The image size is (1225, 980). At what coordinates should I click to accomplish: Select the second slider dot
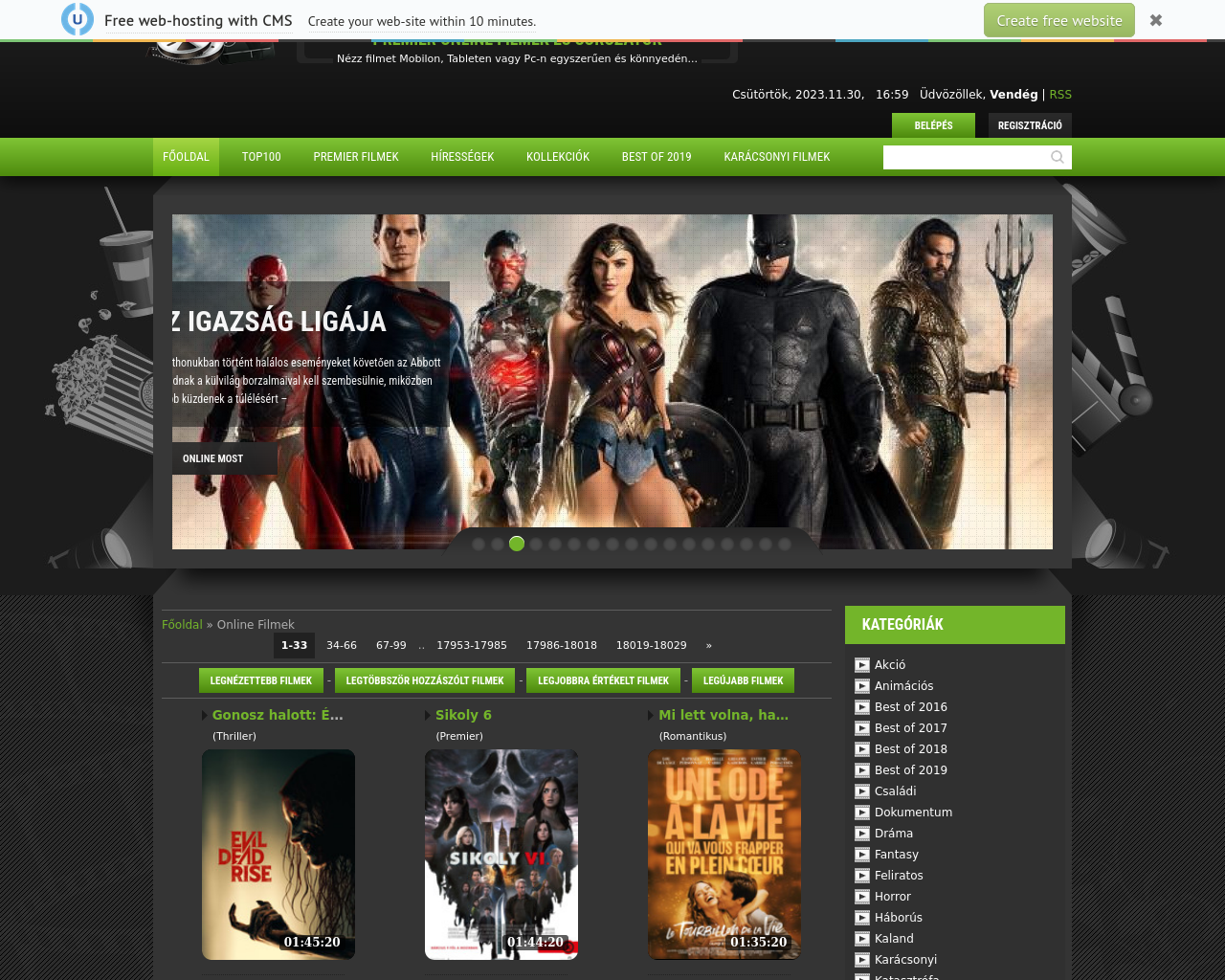498,544
